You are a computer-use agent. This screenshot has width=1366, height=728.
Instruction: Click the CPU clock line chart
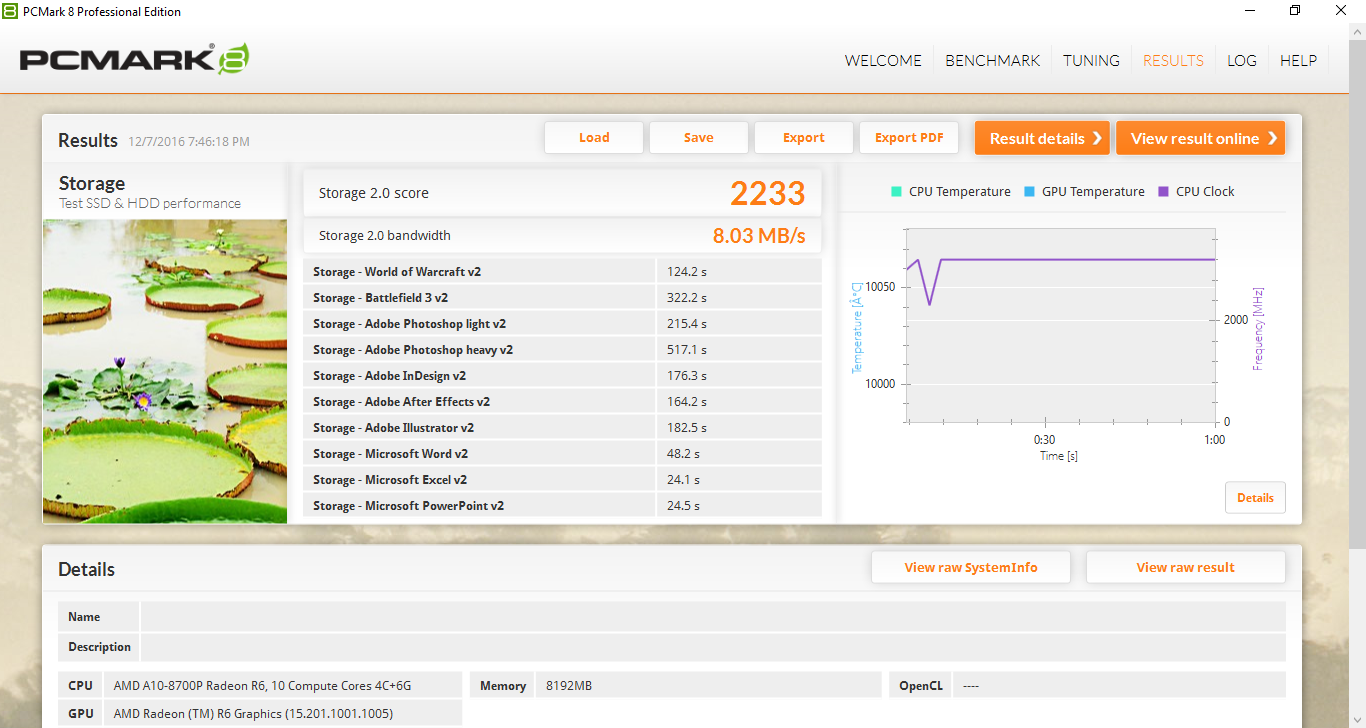click(x=1061, y=324)
